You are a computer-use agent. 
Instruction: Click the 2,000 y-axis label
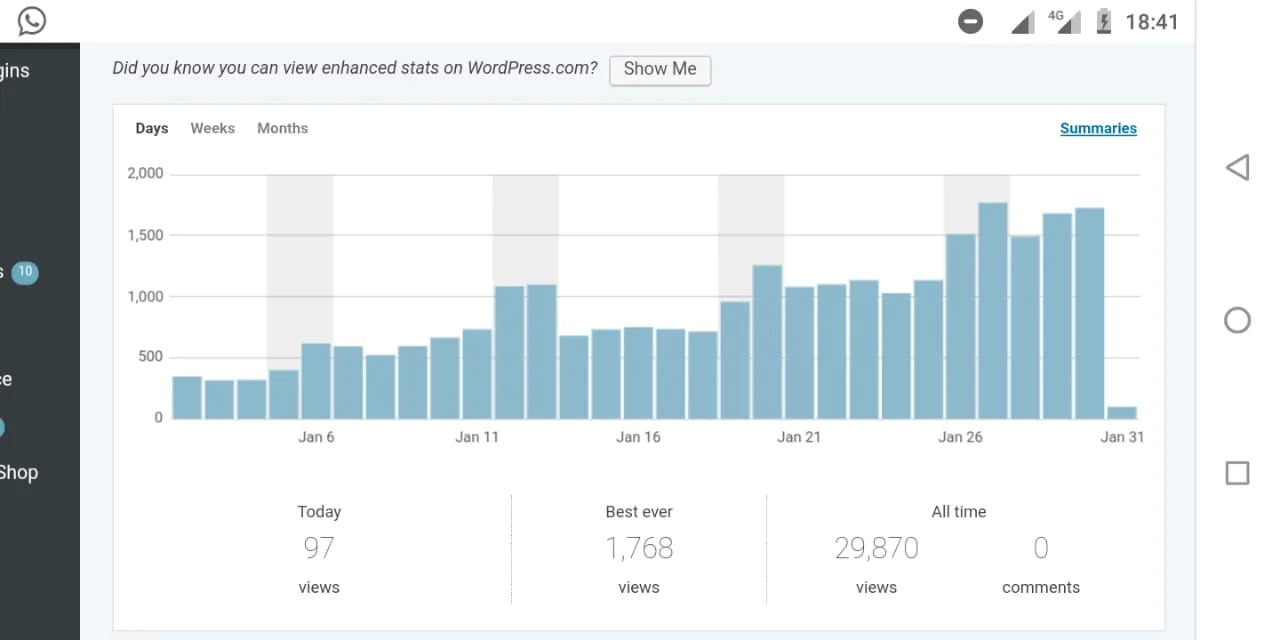pyautogui.click(x=145, y=173)
